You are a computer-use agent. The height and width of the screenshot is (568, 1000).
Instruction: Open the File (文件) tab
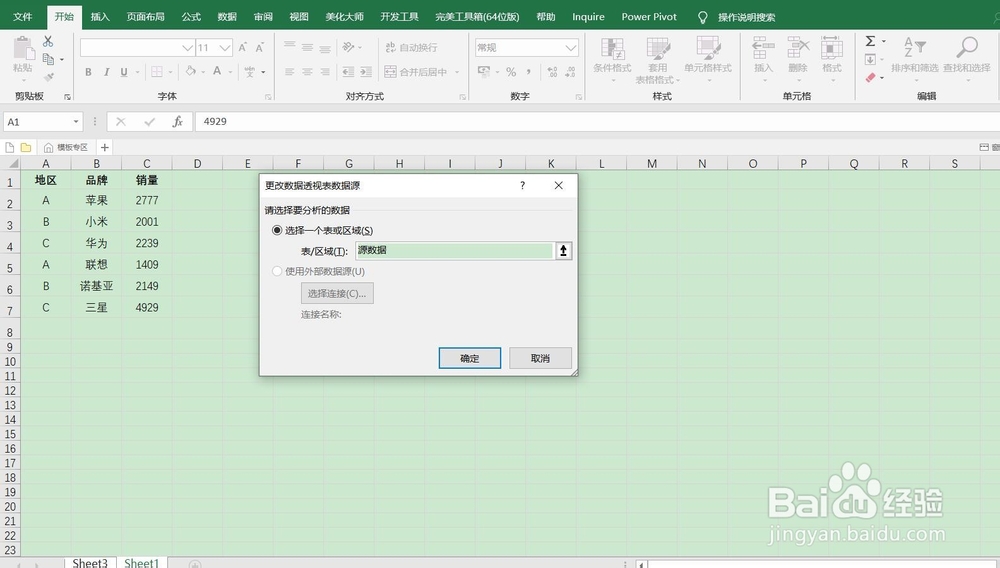tap(22, 17)
